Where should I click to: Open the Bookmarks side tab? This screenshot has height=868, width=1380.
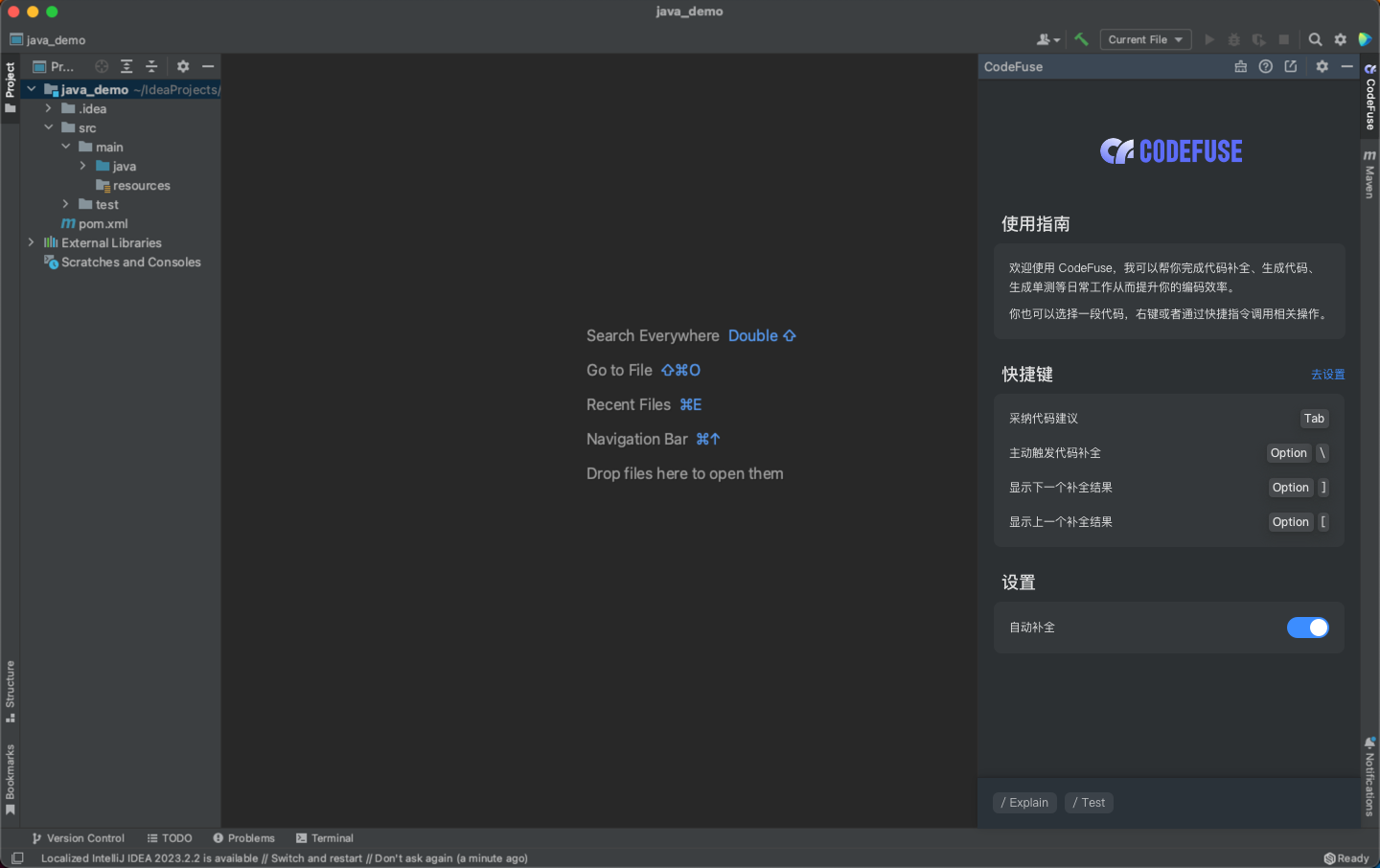pos(10,780)
